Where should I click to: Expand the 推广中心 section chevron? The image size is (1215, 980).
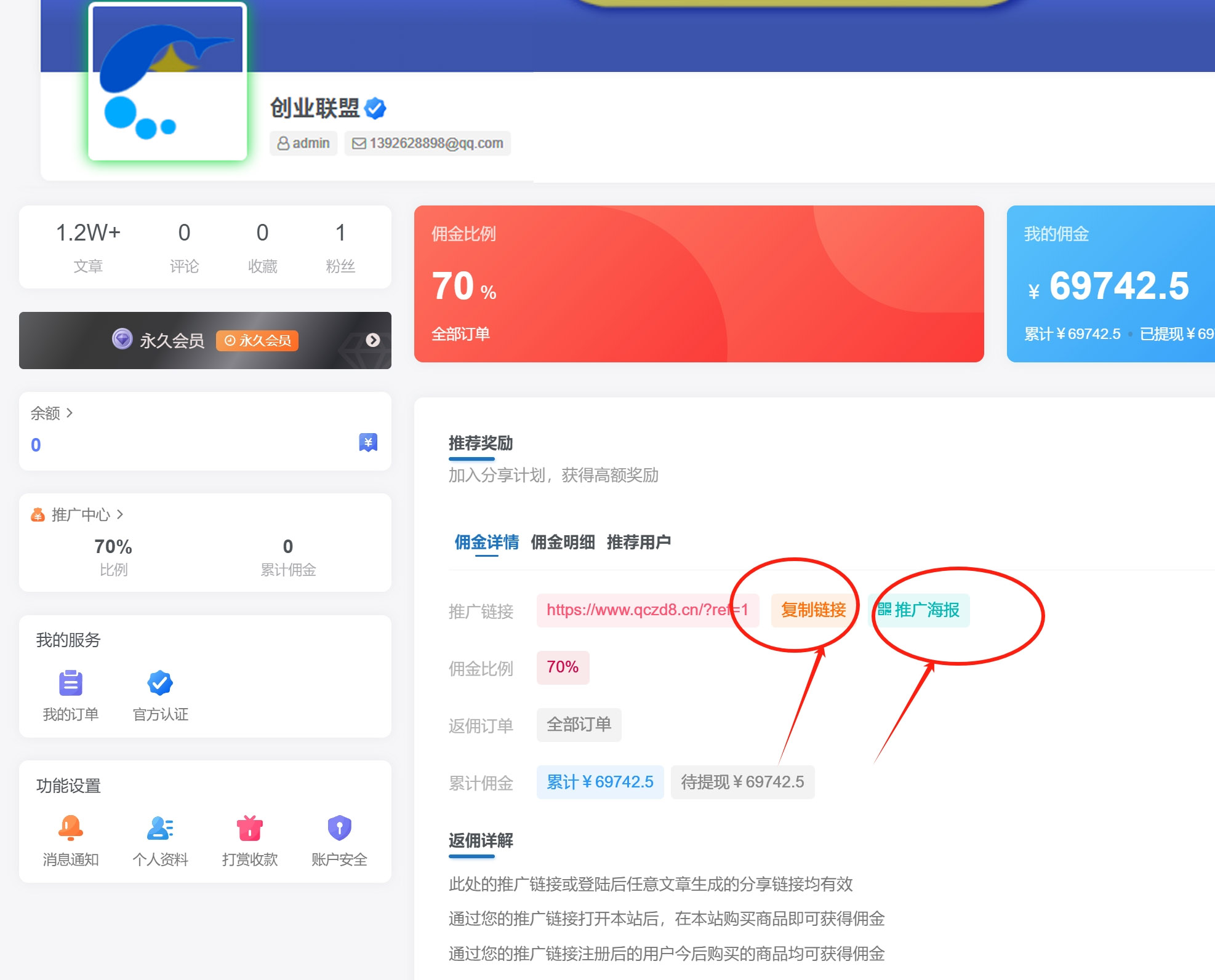pyautogui.click(x=120, y=514)
